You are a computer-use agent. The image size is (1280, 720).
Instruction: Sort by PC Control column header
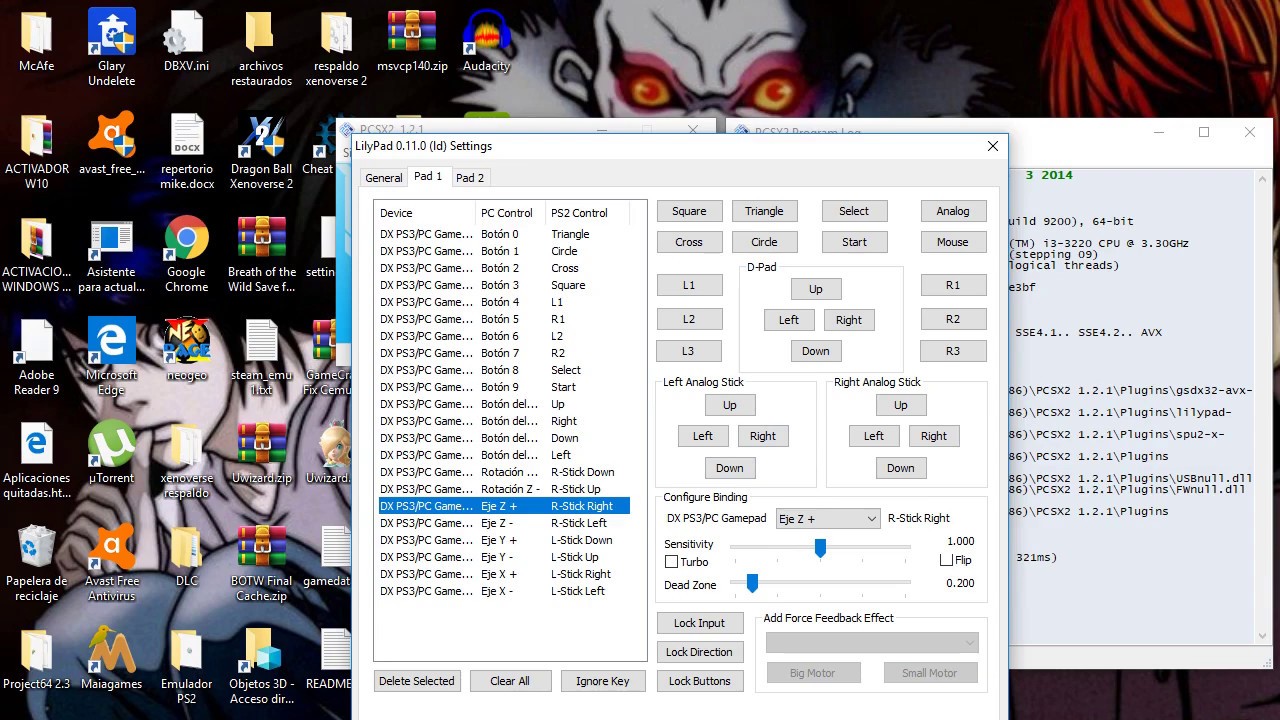510,213
